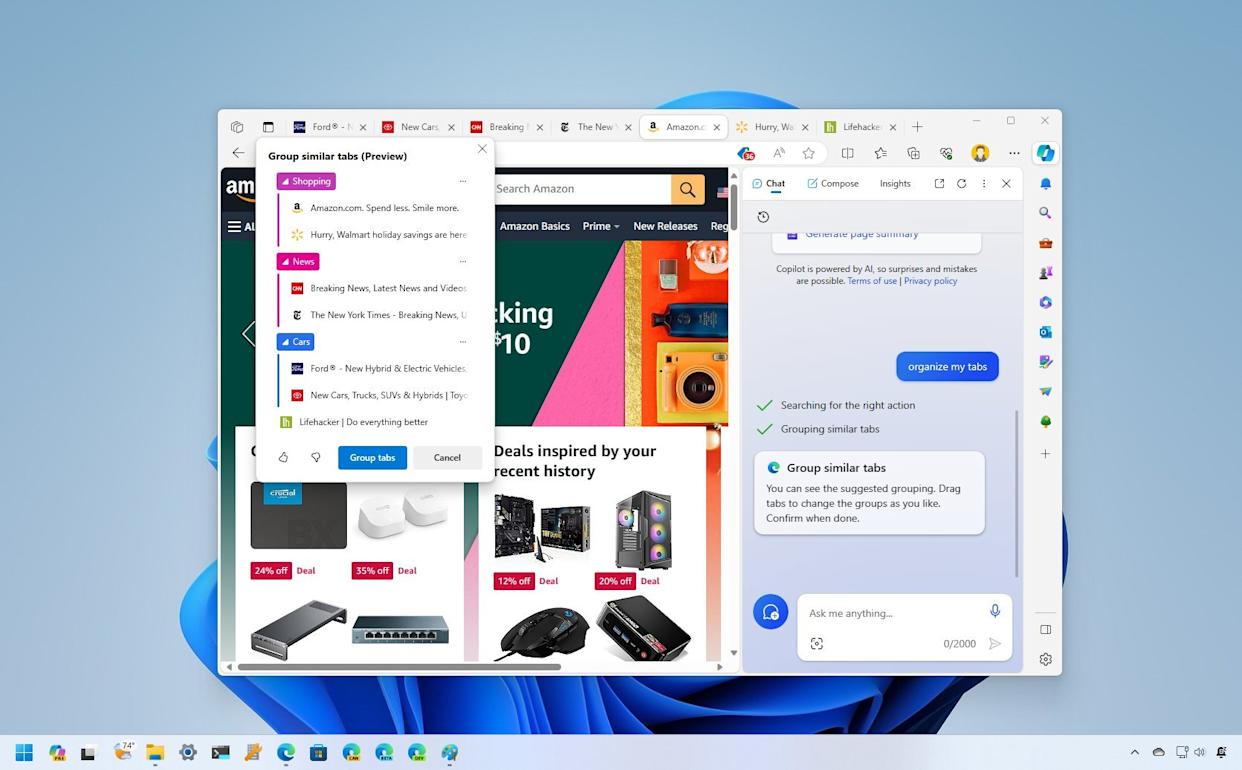Show hidden system tray icons chevron
The image size is (1242, 770).
1134,752
